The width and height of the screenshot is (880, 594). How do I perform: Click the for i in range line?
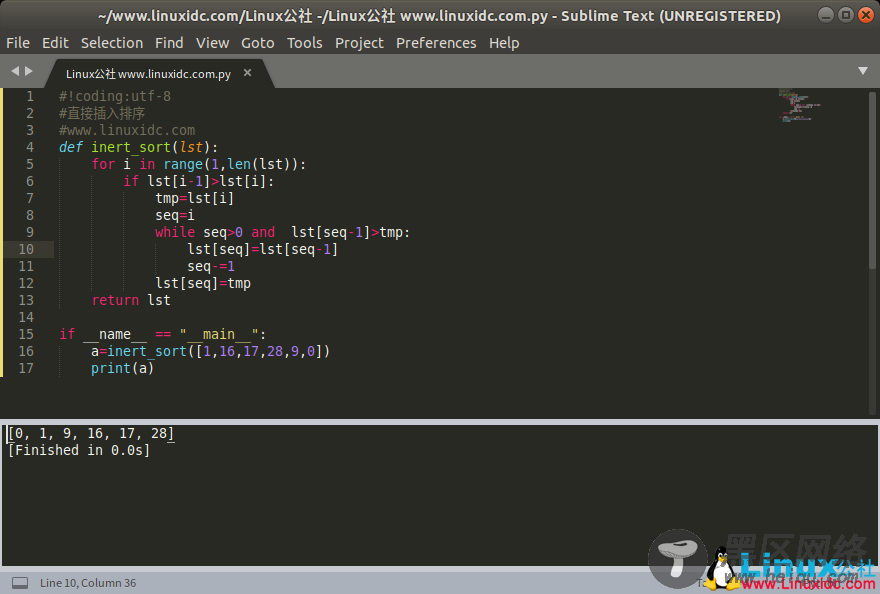click(199, 164)
